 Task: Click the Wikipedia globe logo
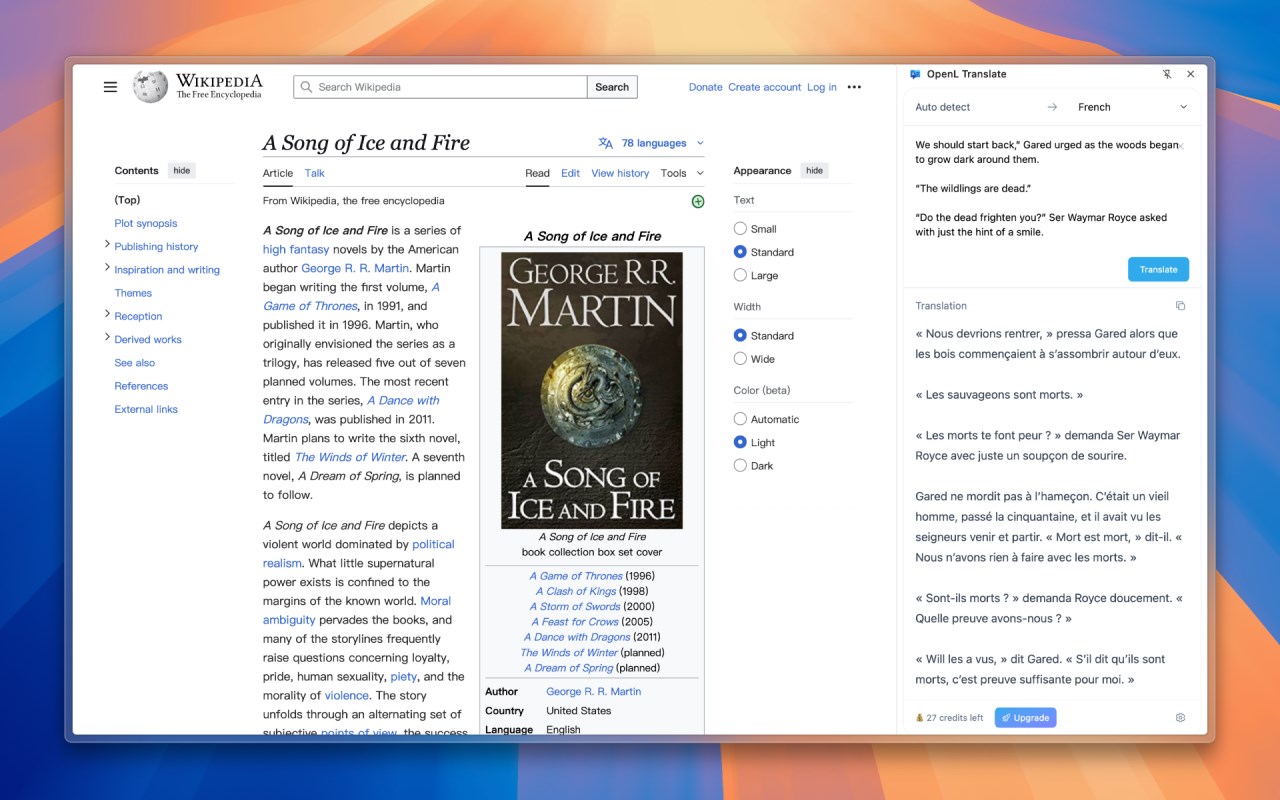pyautogui.click(x=150, y=87)
